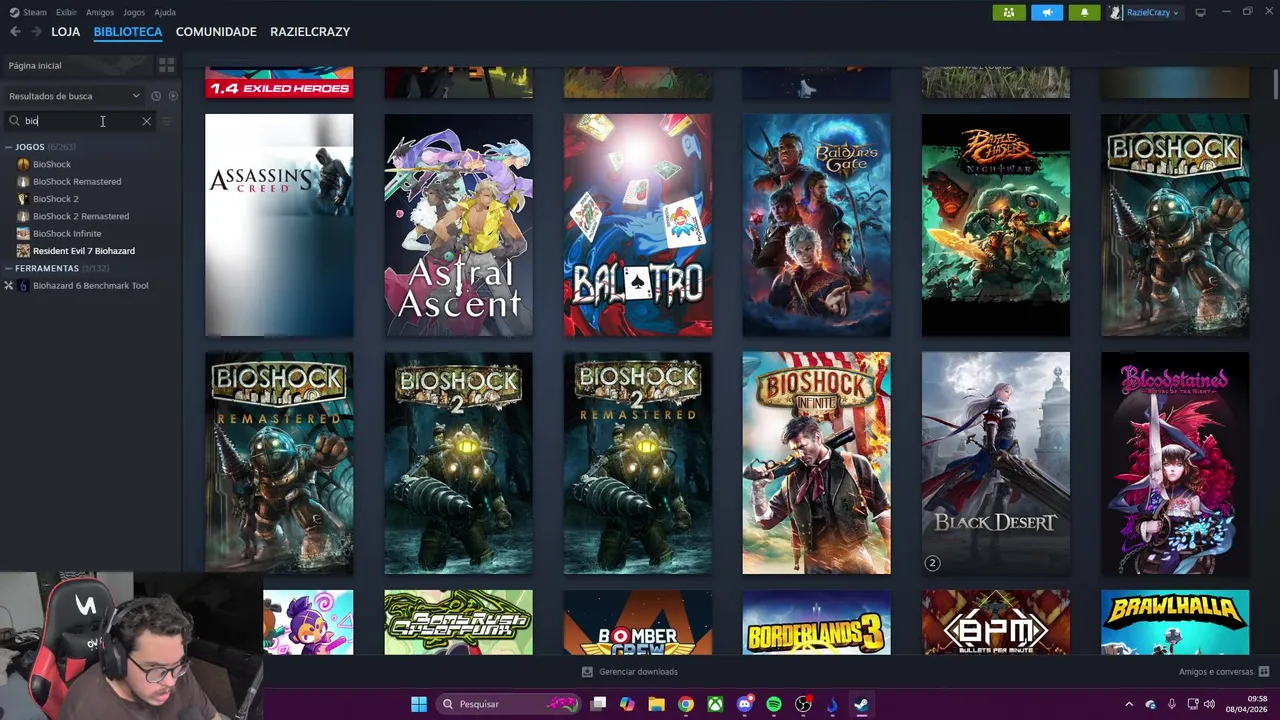1280x720 pixels.
Task: Open the Baldur's Gate cover
Action: 816,225
